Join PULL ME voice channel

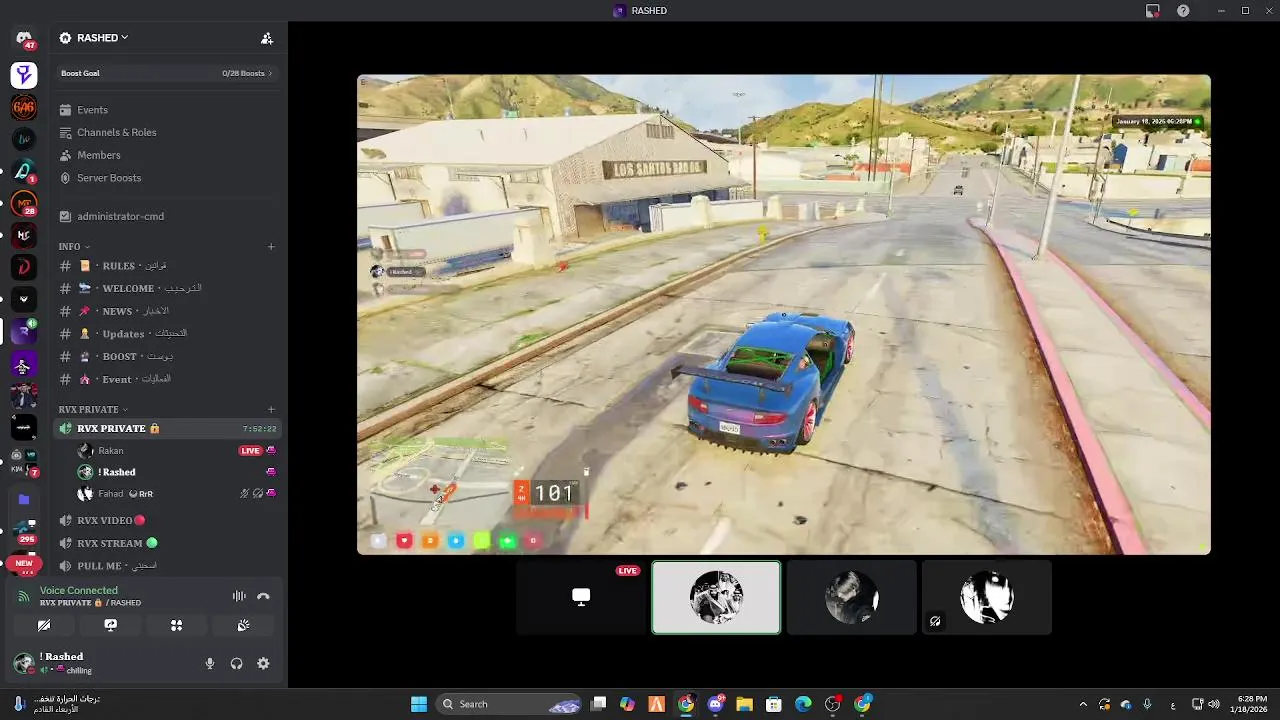tap(166, 566)
